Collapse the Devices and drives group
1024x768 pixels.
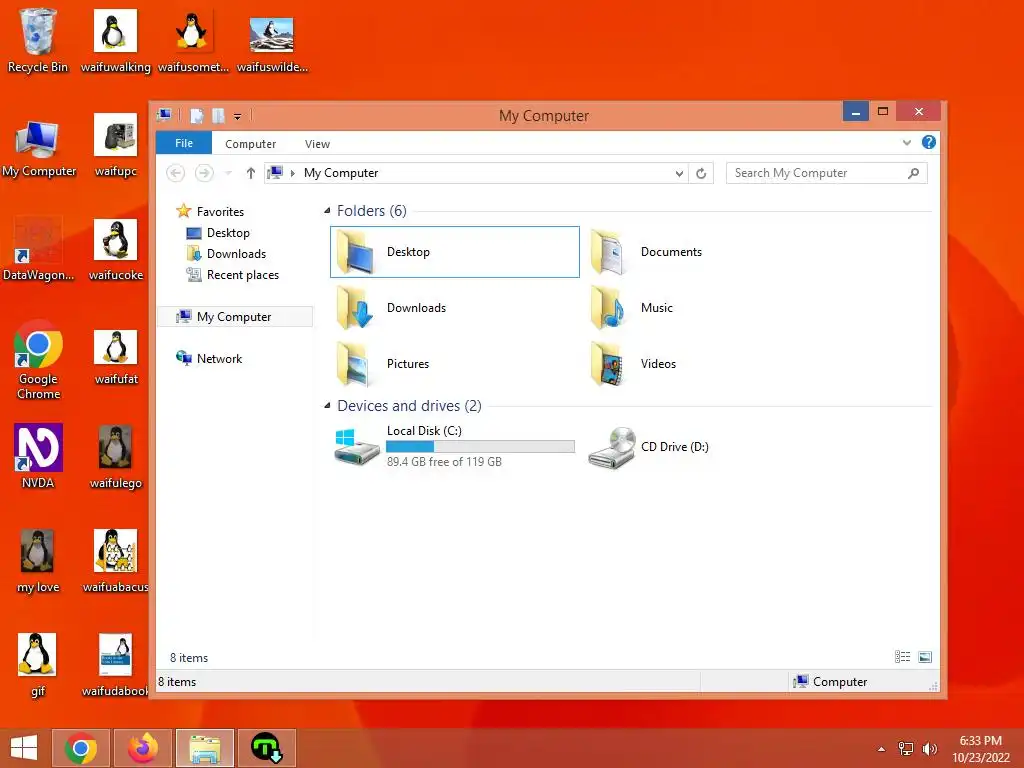point(327,406)
